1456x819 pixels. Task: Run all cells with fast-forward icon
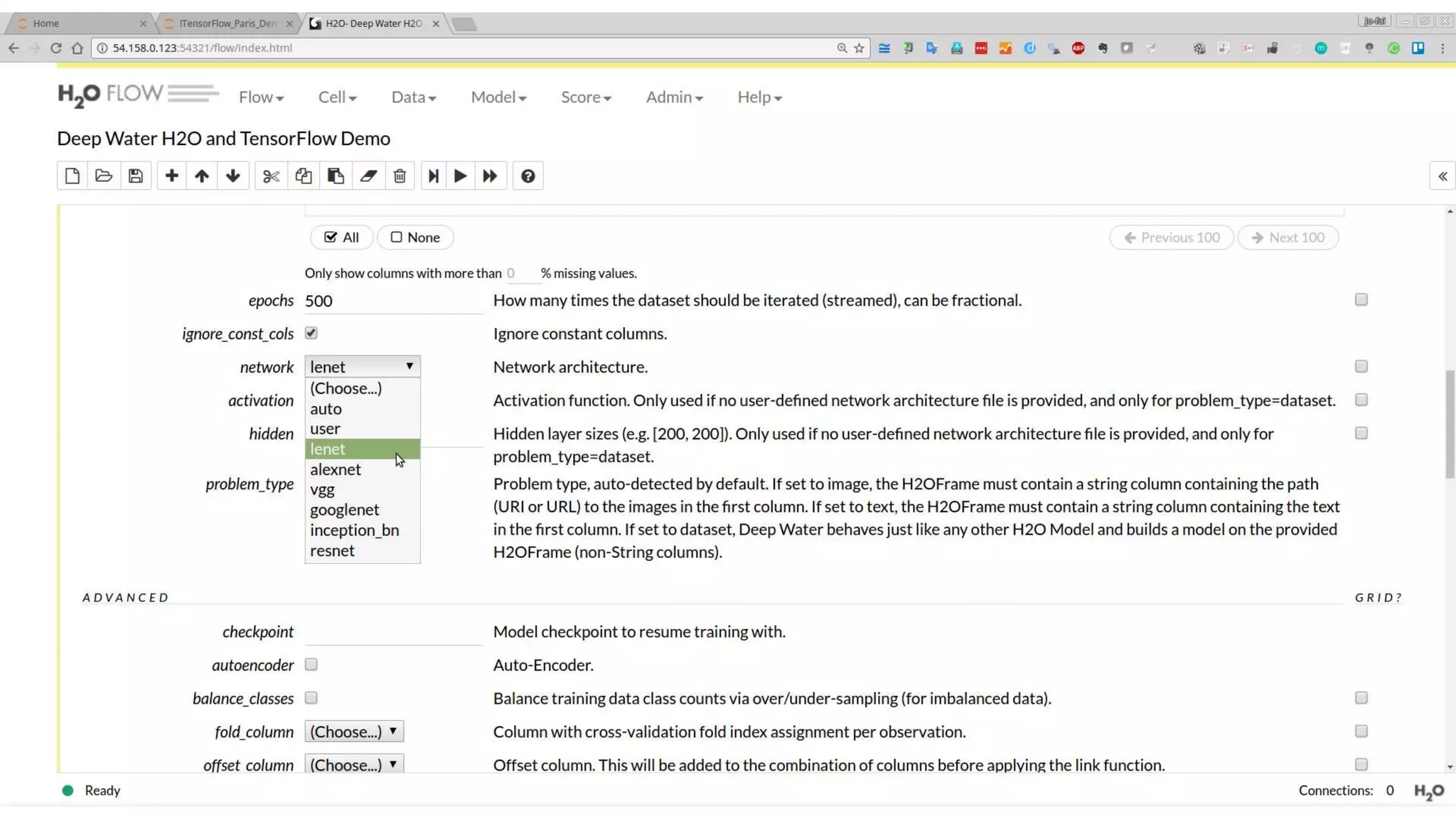point(490,176)
